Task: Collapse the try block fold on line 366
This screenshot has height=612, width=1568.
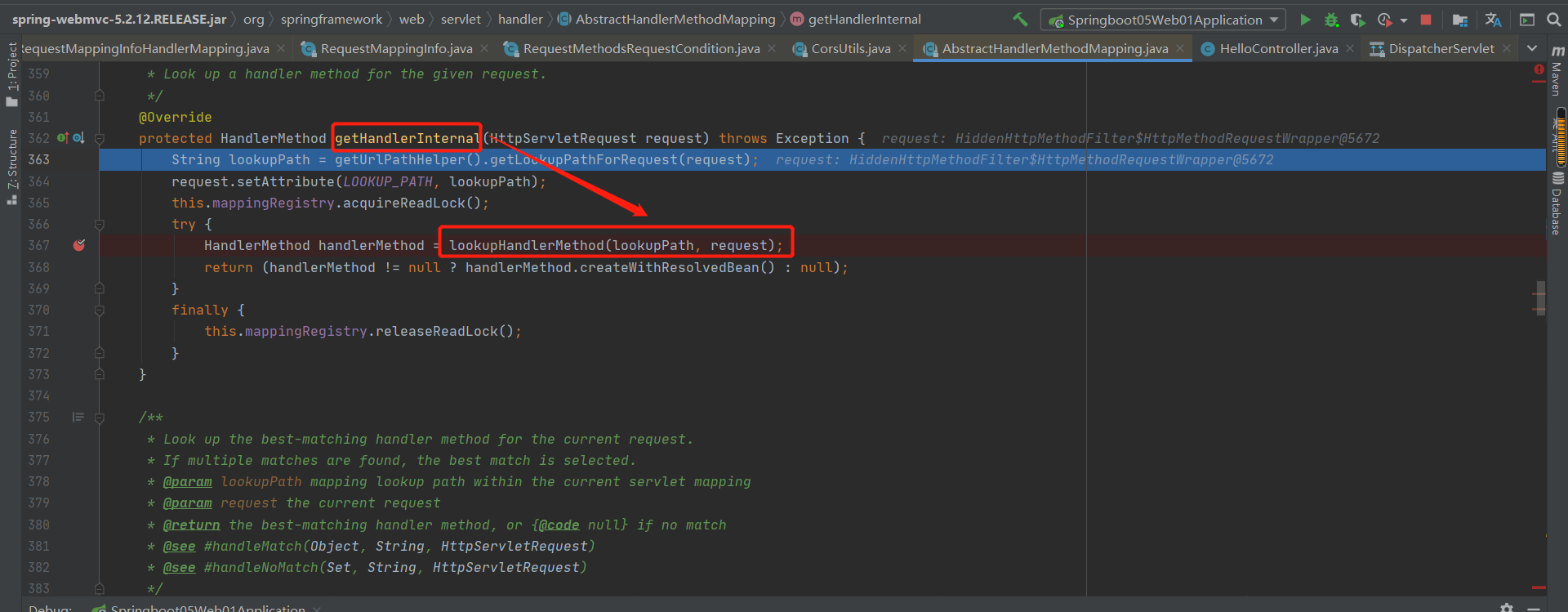Action: [x=100, y=224]
